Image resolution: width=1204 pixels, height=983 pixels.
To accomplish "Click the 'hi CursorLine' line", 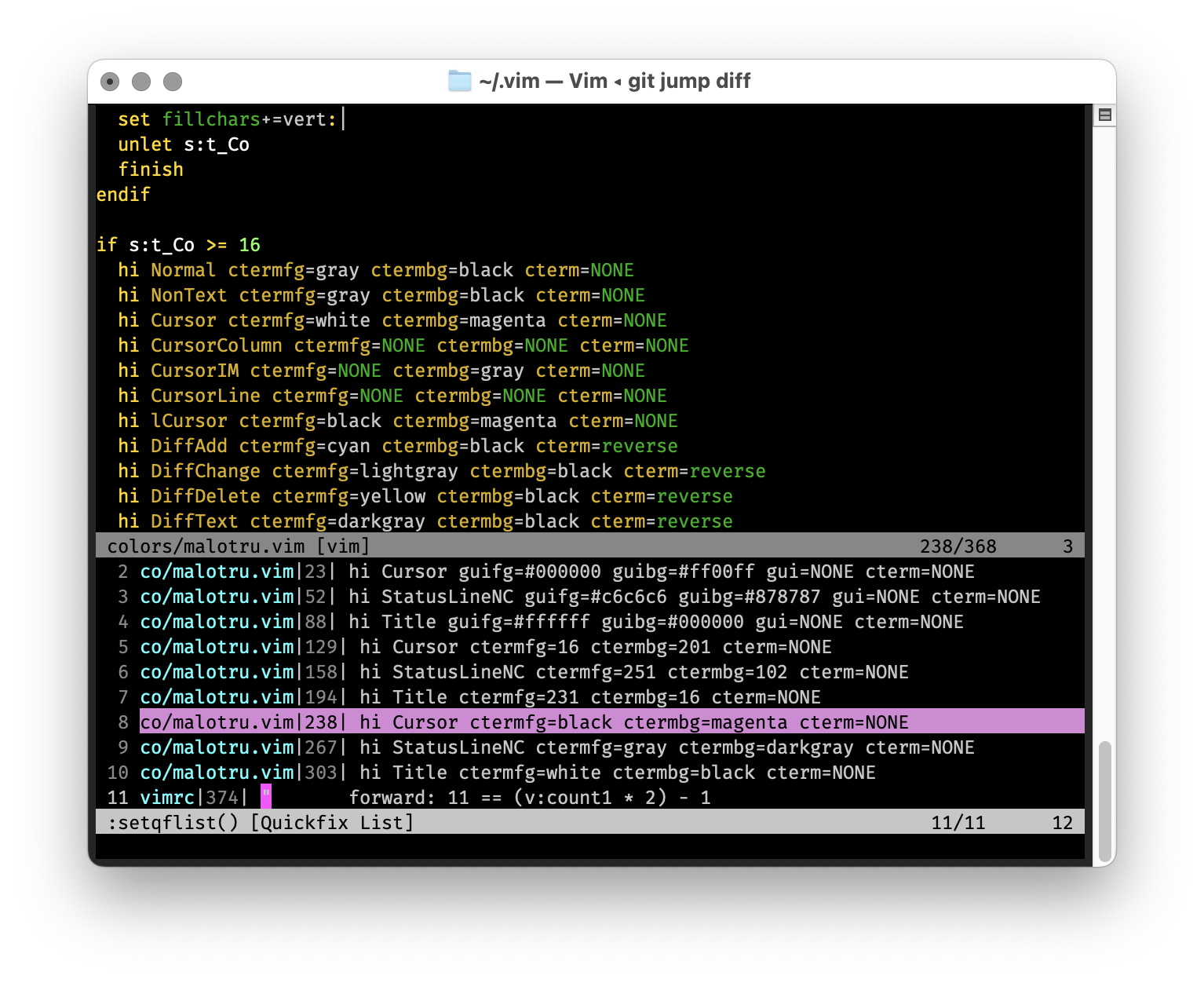I will coord(392,396).
